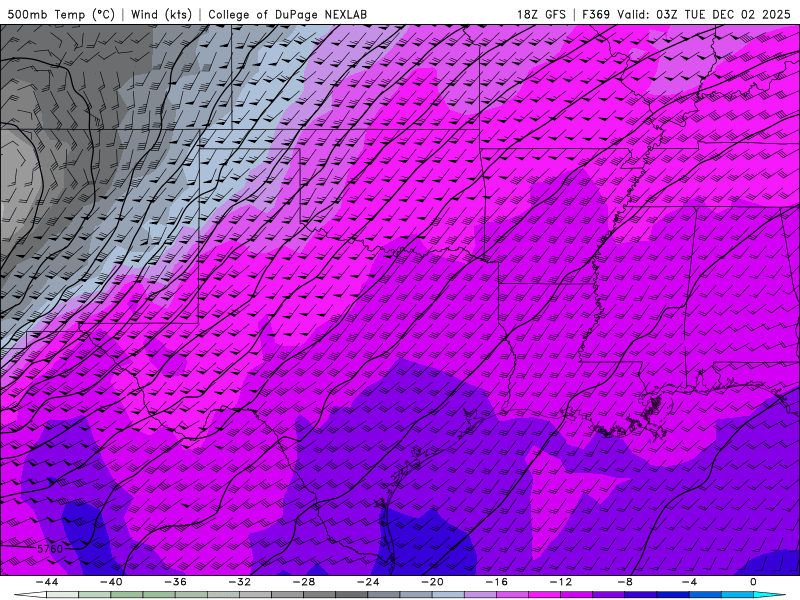Click the 'Wind (kts)' header label
This screenshot has width=800, height=600.
161,14
